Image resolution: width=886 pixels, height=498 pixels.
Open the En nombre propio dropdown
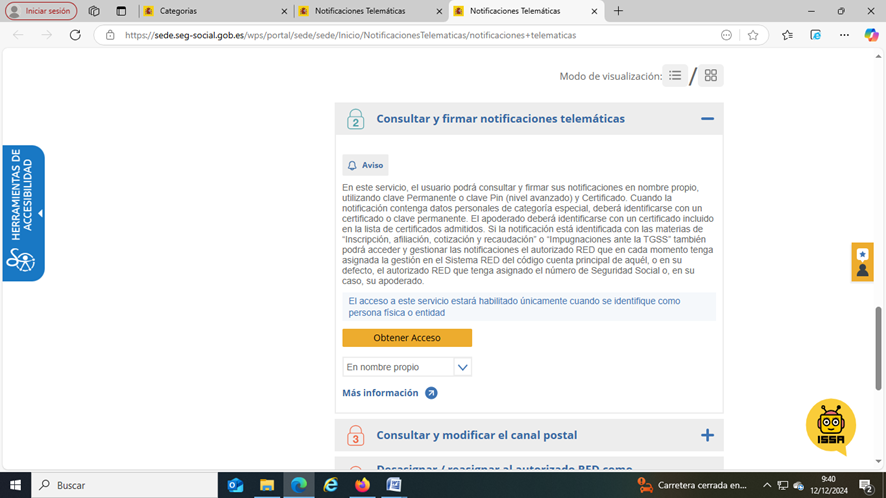[x=406, y=367]
